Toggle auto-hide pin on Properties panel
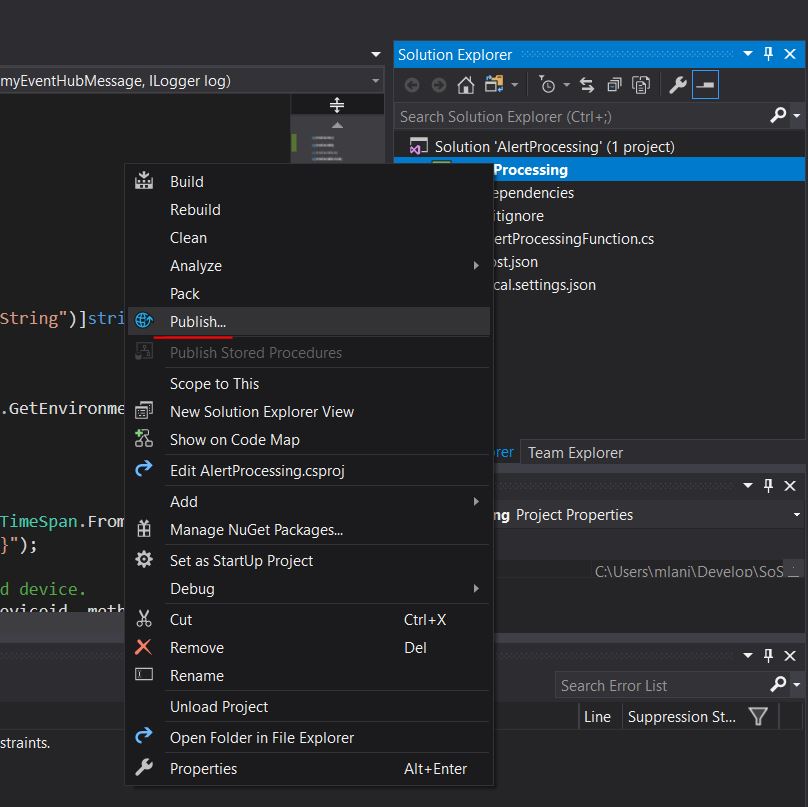This screenshot has width=808, height=807. point(768,485)
